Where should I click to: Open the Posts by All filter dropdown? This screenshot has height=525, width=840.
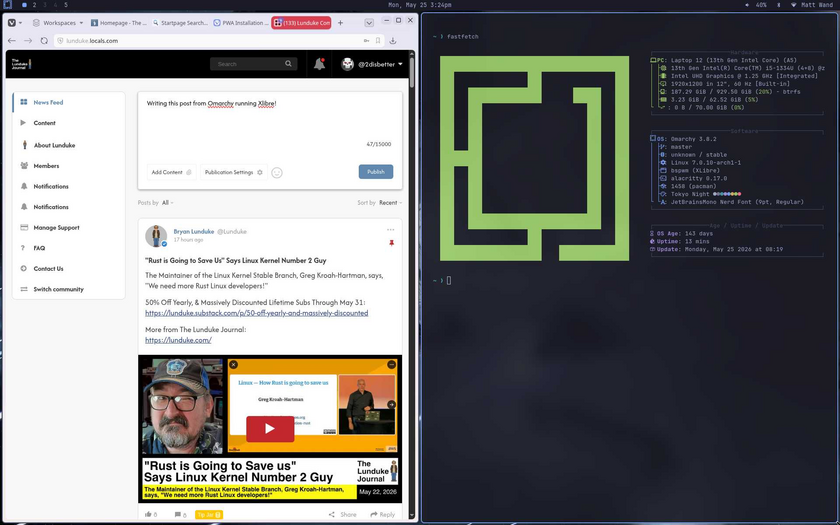coord(168,202)
